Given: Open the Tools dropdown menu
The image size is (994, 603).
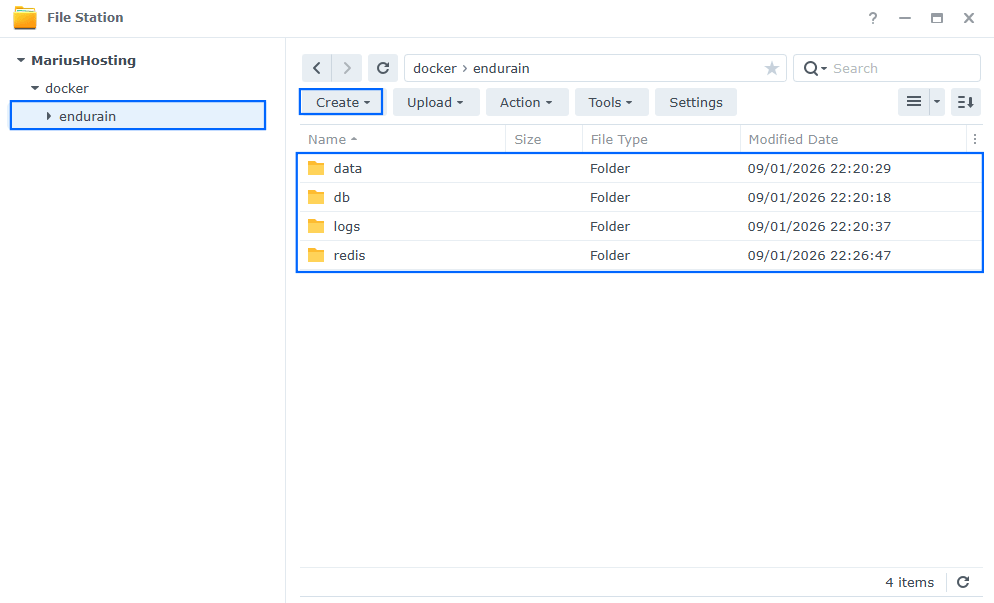Looking at the screenshot, I should [611, 102].
